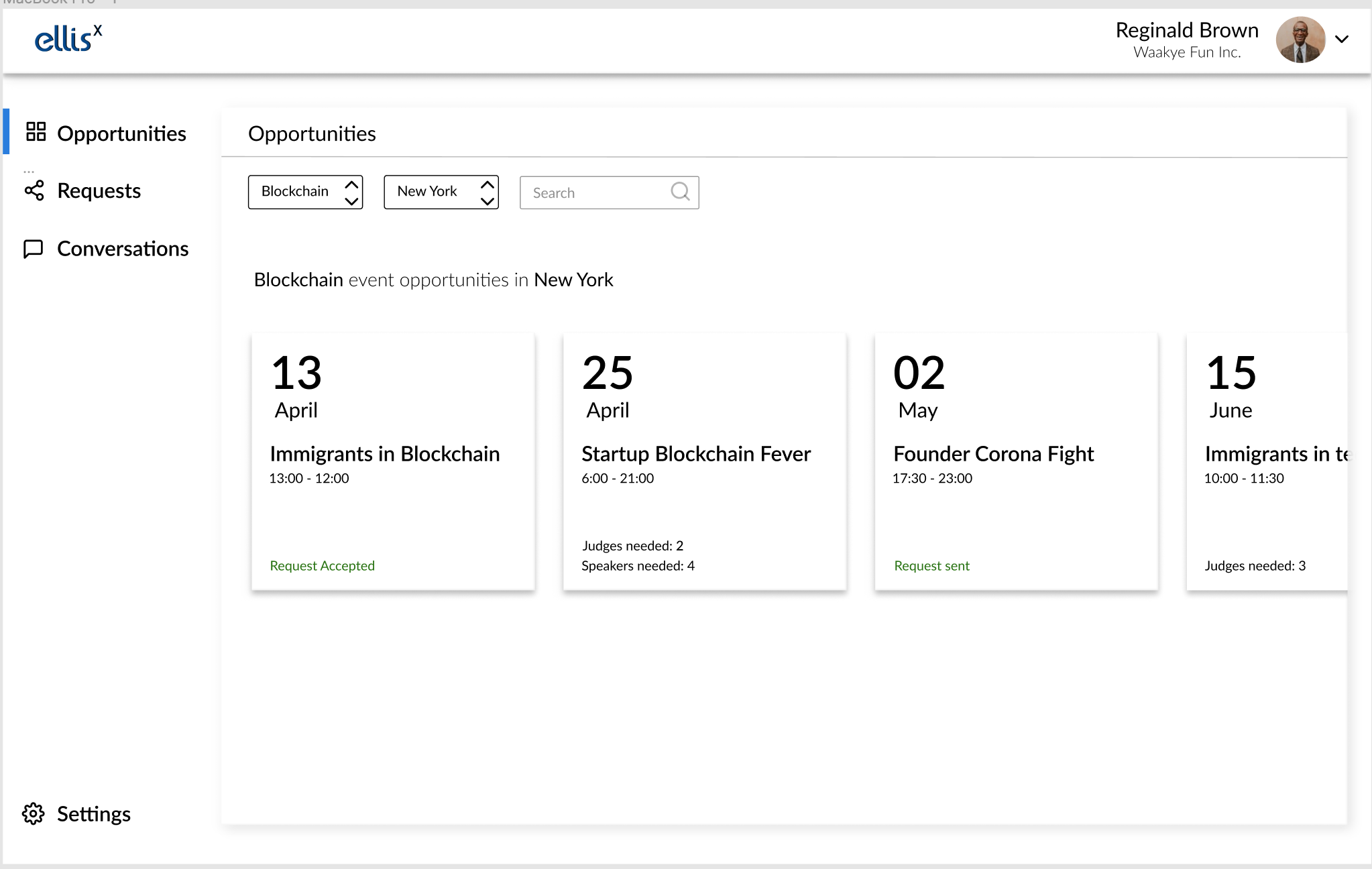Open the Immigrants in Blockchain event card
Screen dimensions: 1372x869
click(393, 461)
